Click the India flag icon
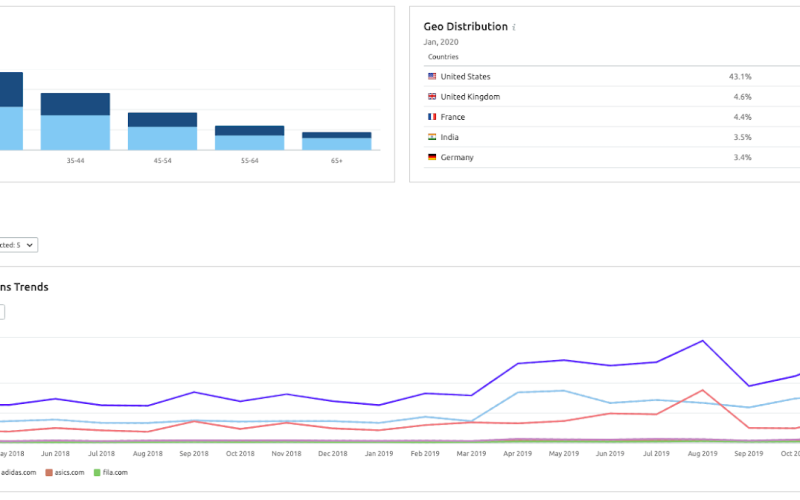 [432, 137]
